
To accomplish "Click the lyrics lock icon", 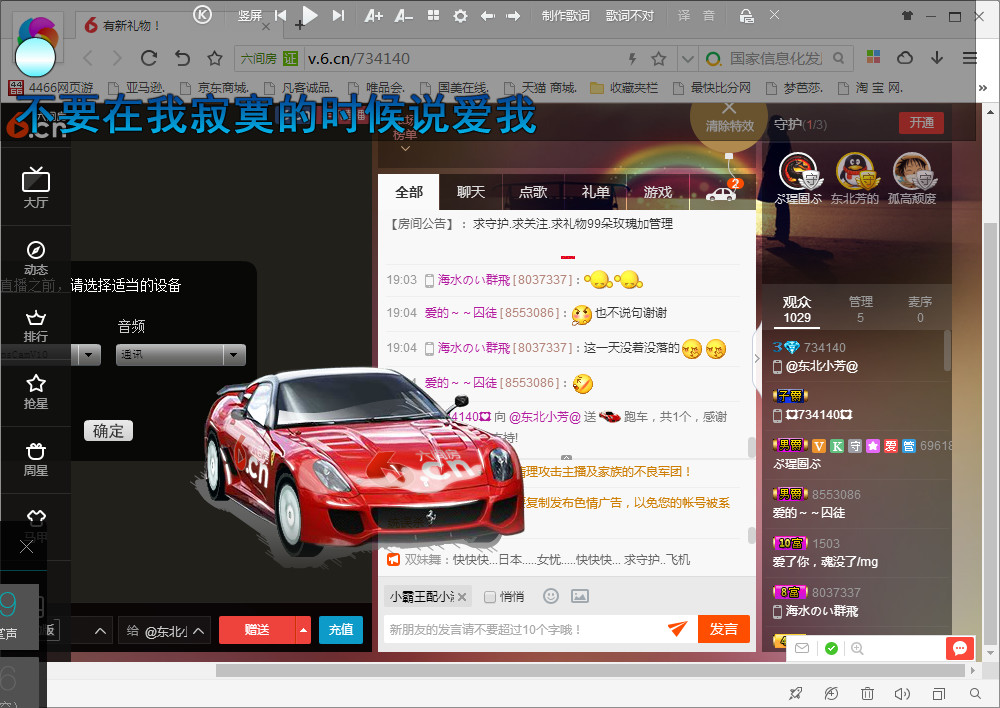I will pyautogui.click(x=746, y=16).
